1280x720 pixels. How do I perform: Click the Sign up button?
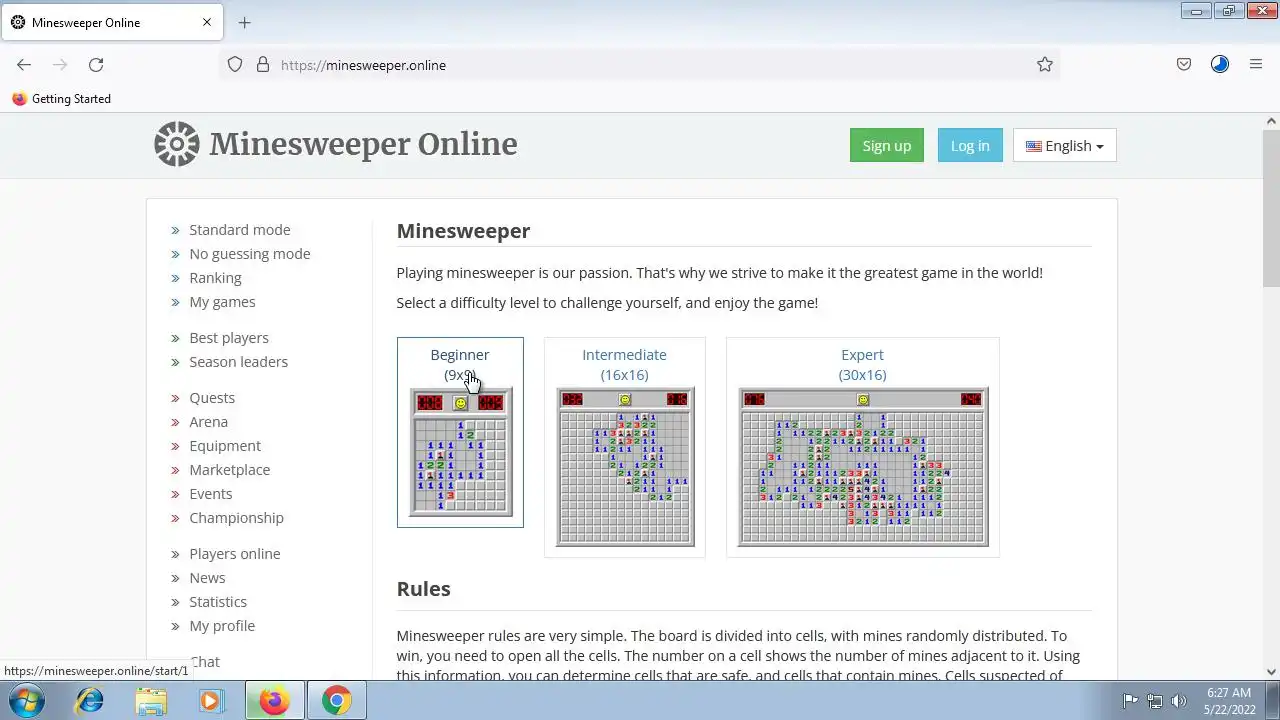887,145
